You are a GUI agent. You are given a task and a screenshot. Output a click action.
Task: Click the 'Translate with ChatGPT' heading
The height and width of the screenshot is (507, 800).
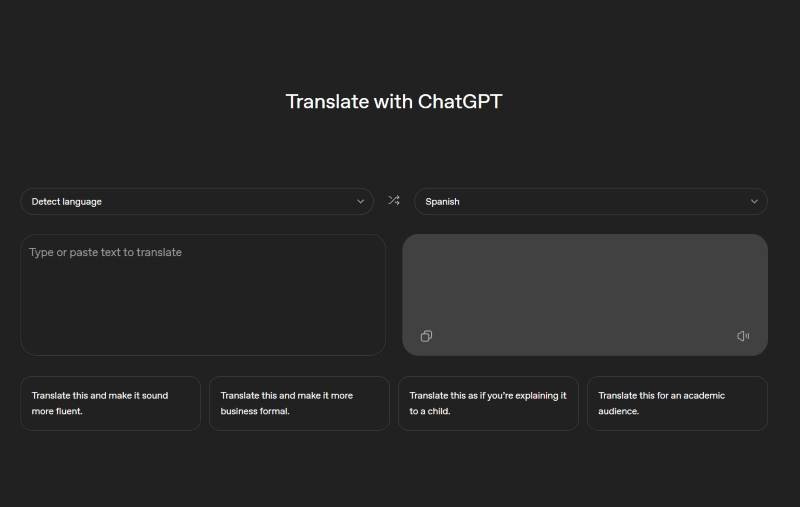pos(393,101)
